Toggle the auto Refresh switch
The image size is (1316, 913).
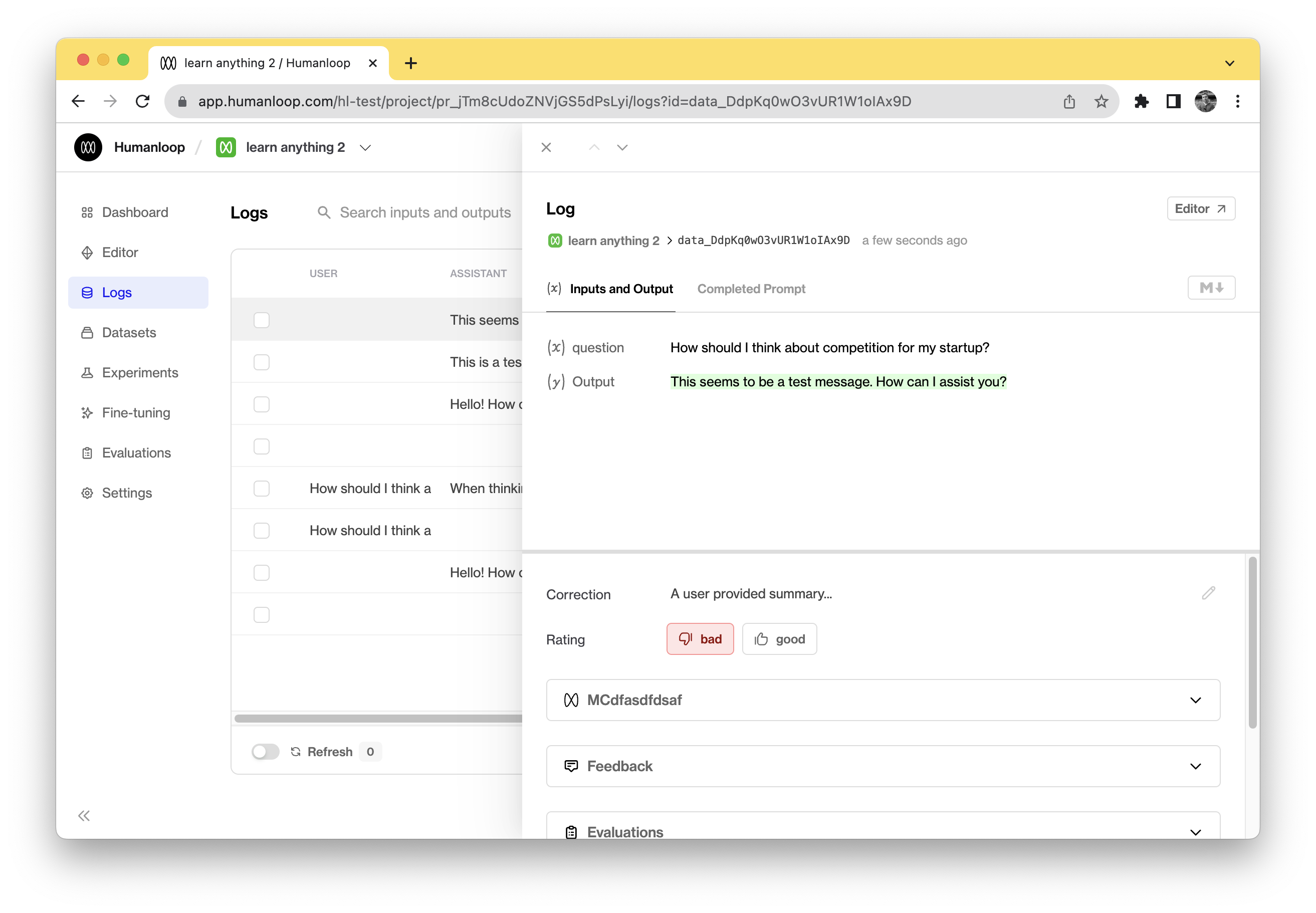[265, 751]
